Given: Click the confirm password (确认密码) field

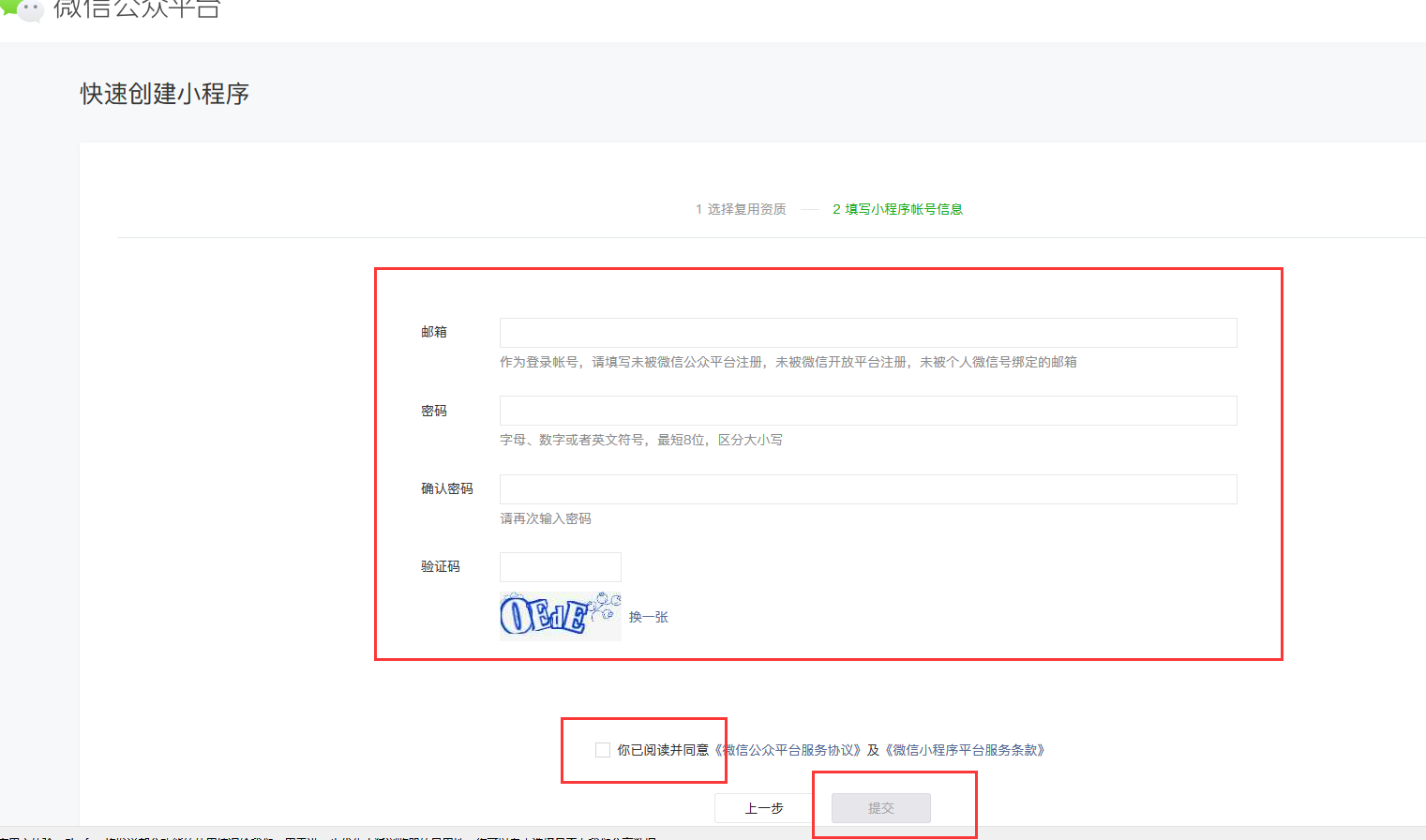Looking at the screenshot, I should click(x=868, y=489).
